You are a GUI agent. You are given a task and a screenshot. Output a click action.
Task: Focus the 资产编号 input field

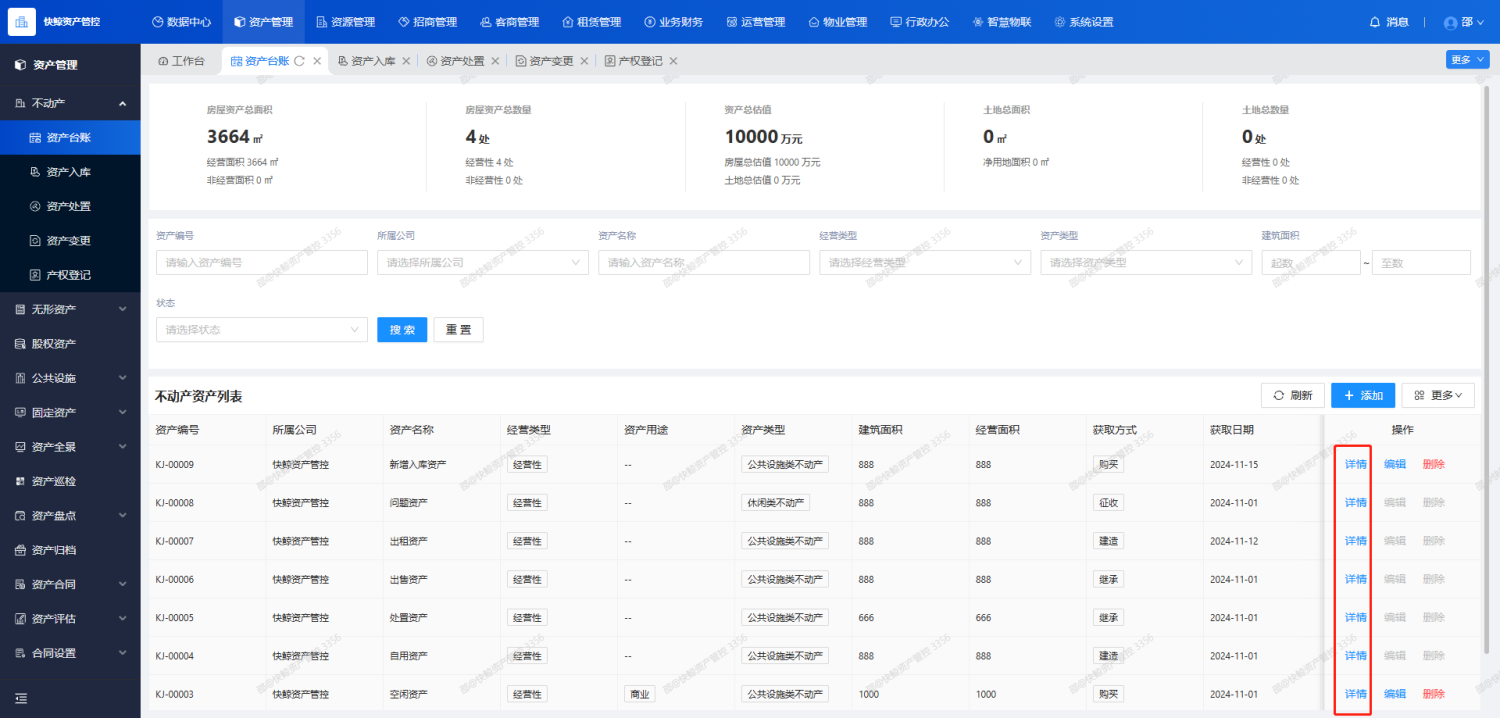(x=262, y=262)
